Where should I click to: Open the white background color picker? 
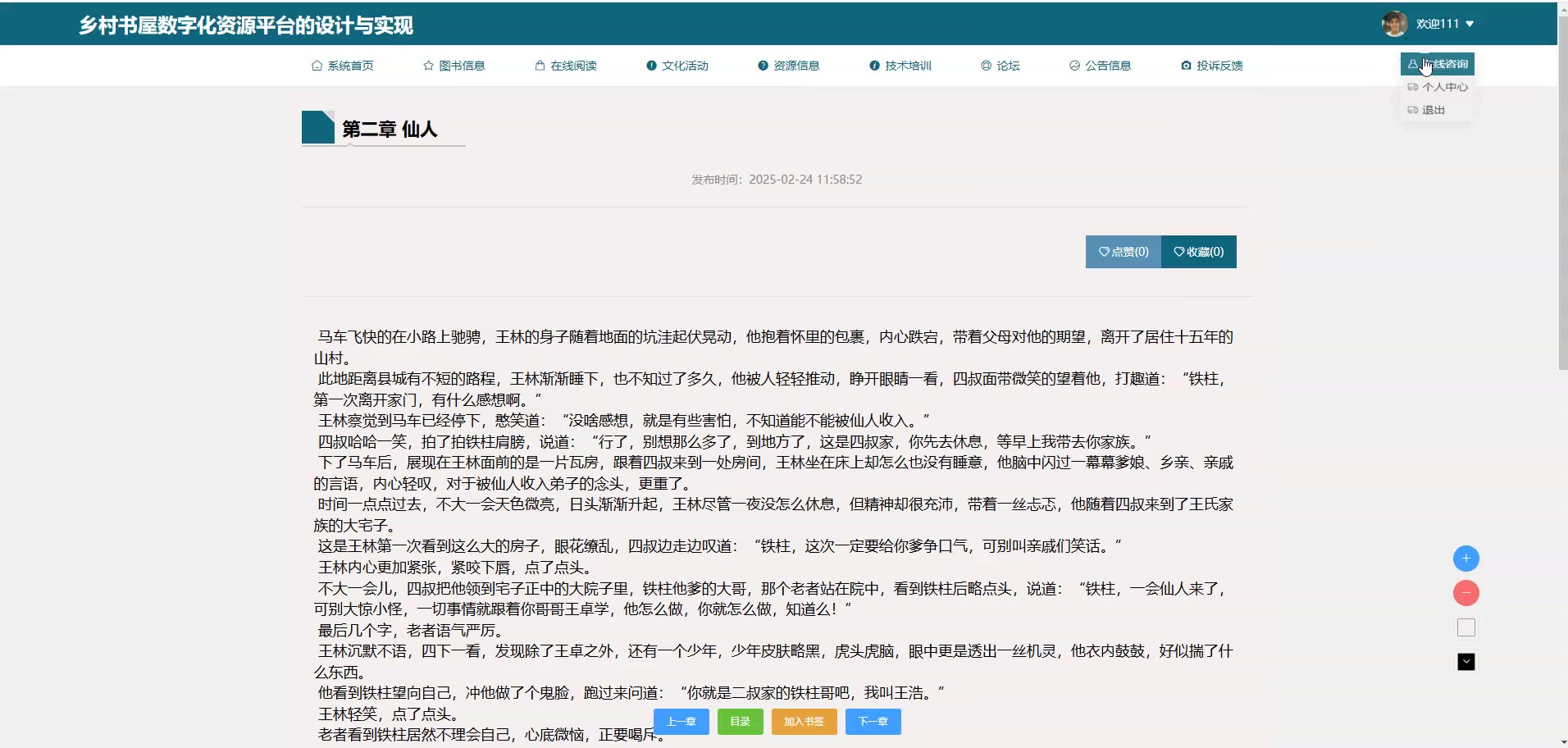(x=1466, y=627)
